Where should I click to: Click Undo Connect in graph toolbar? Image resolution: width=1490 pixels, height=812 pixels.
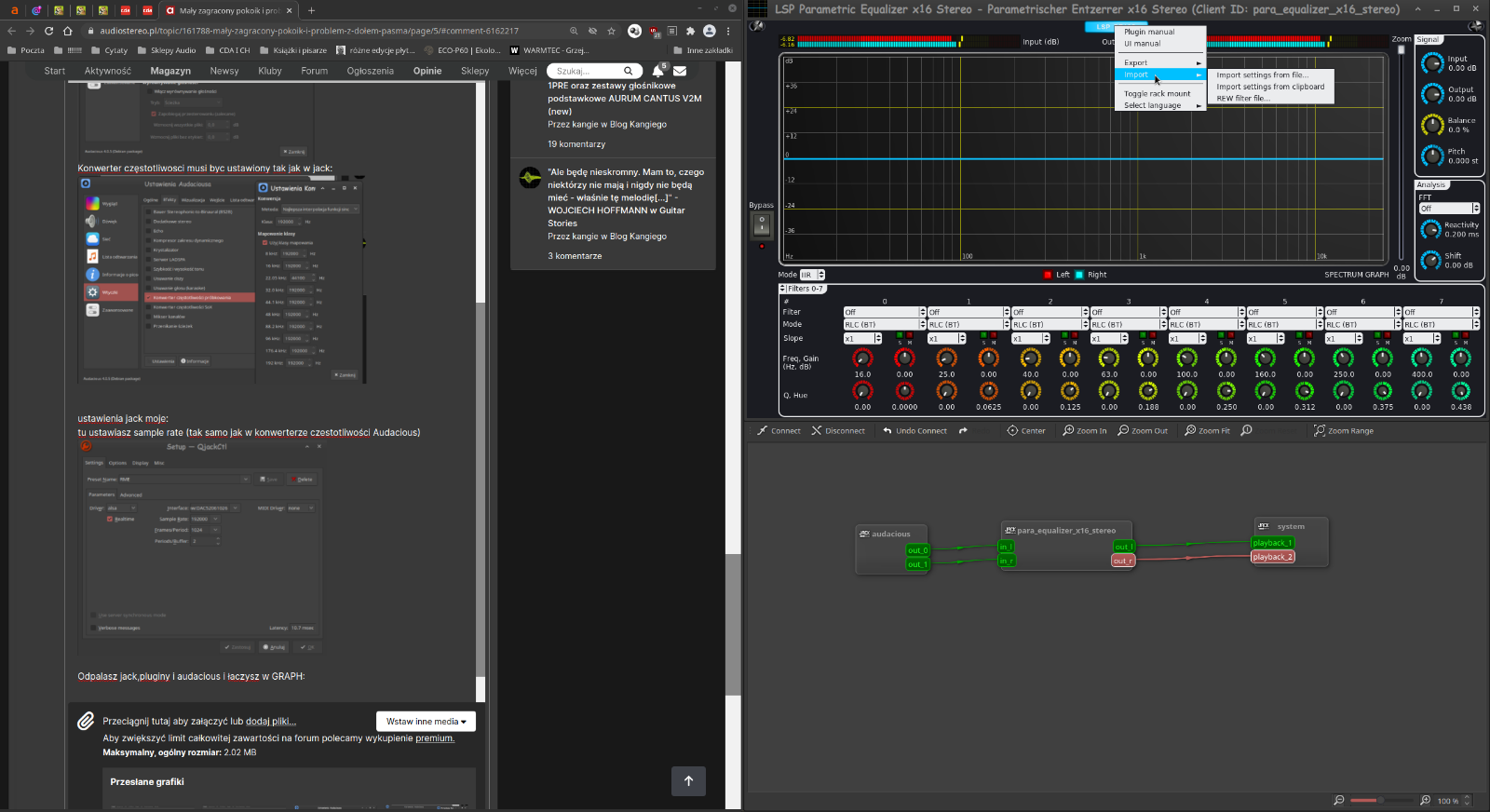(x=914, y=430)
